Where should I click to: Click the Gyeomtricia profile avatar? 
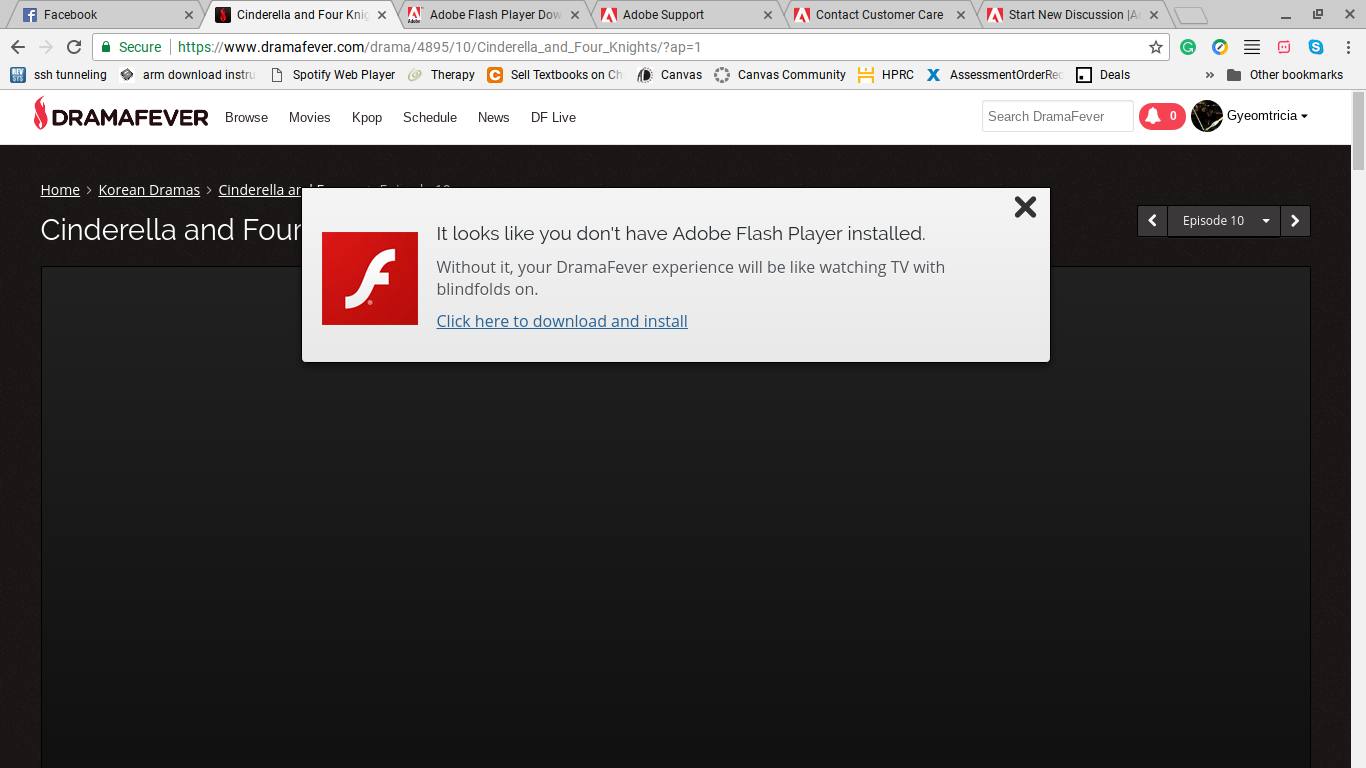tap(1207, 116)
